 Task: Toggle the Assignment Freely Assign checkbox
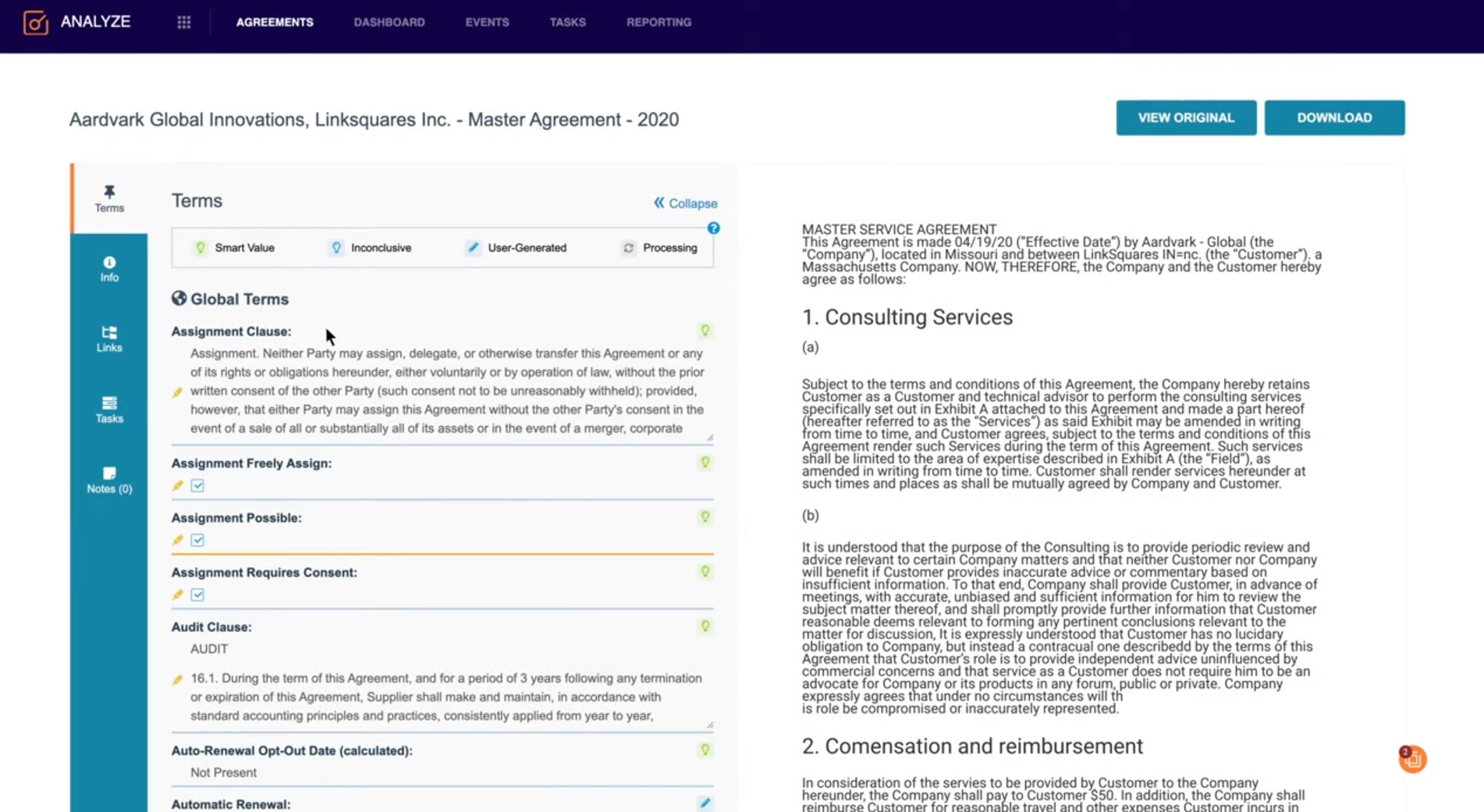(x=197, y=486)
